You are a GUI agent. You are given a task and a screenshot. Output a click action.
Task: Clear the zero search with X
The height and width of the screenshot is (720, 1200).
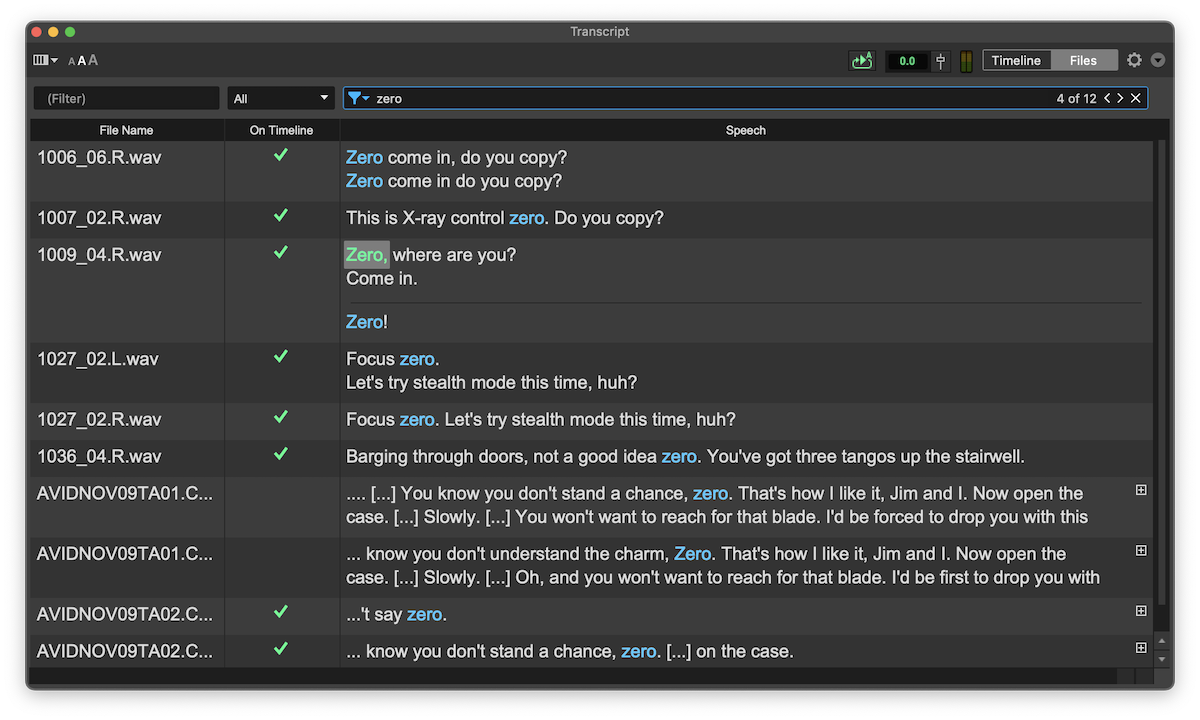(1136, 98)
